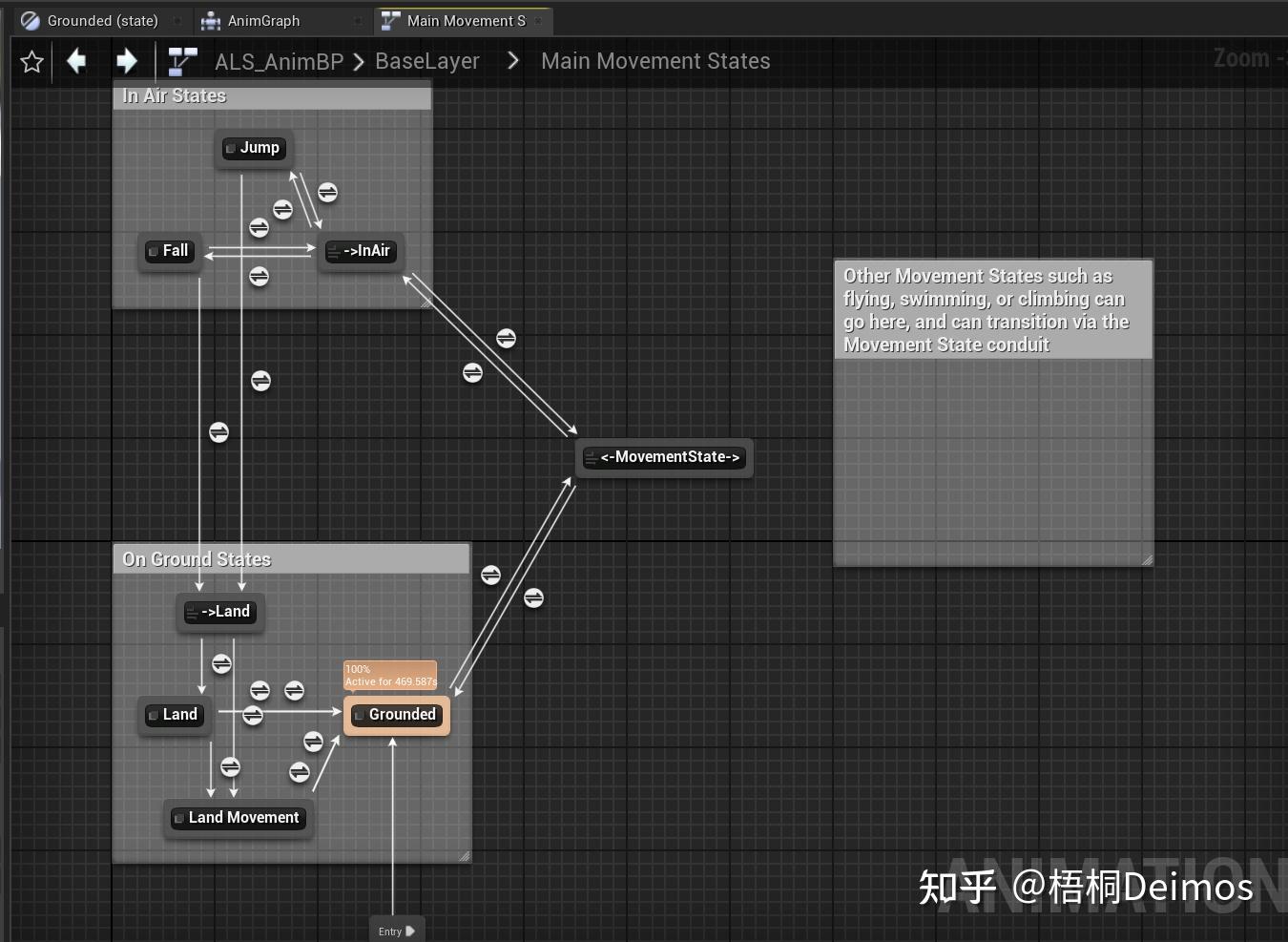Open the Land Movement to Grounded transition rule icon
Screen dimensions: 1288x942
pos(315,742)
